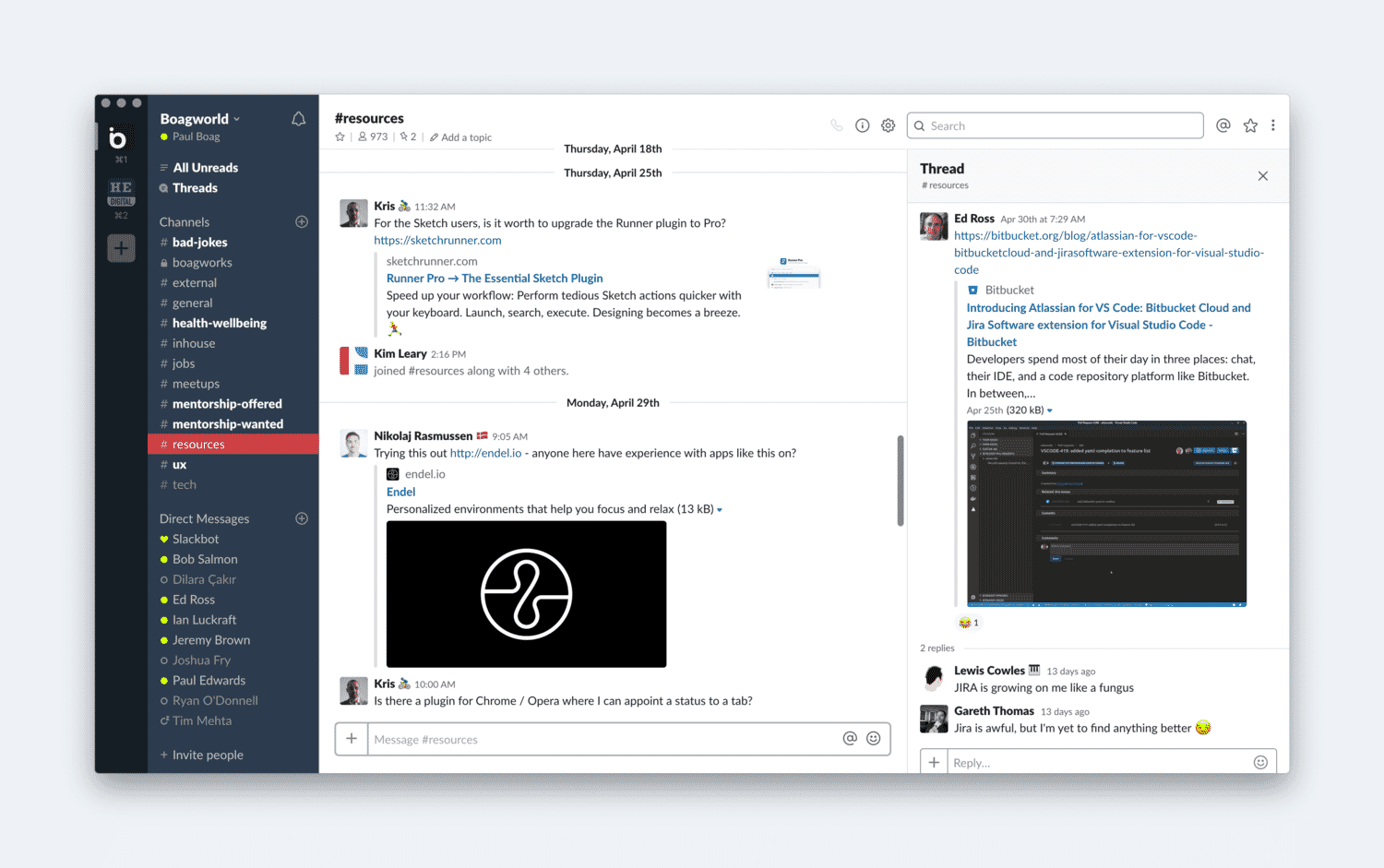Image resolution: width=1384 pixels, height=868 pixels.
Task: Star the #resources channel
Action: tap(340, 137)
